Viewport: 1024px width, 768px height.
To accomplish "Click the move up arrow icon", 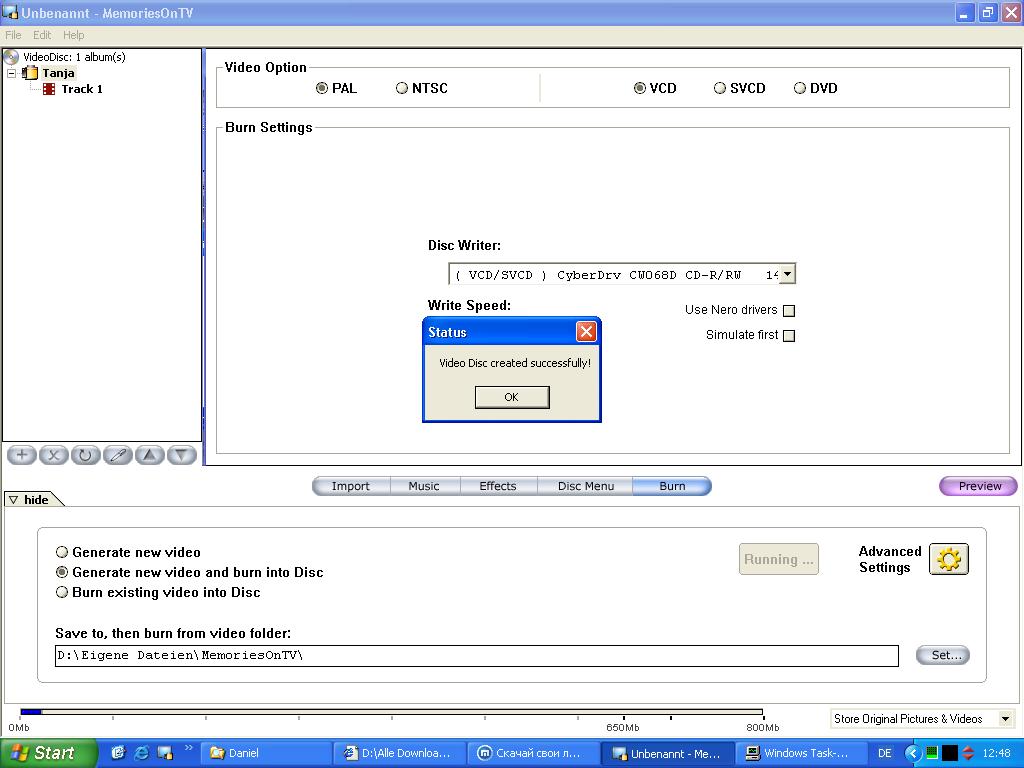I will [x=150, y=455].
